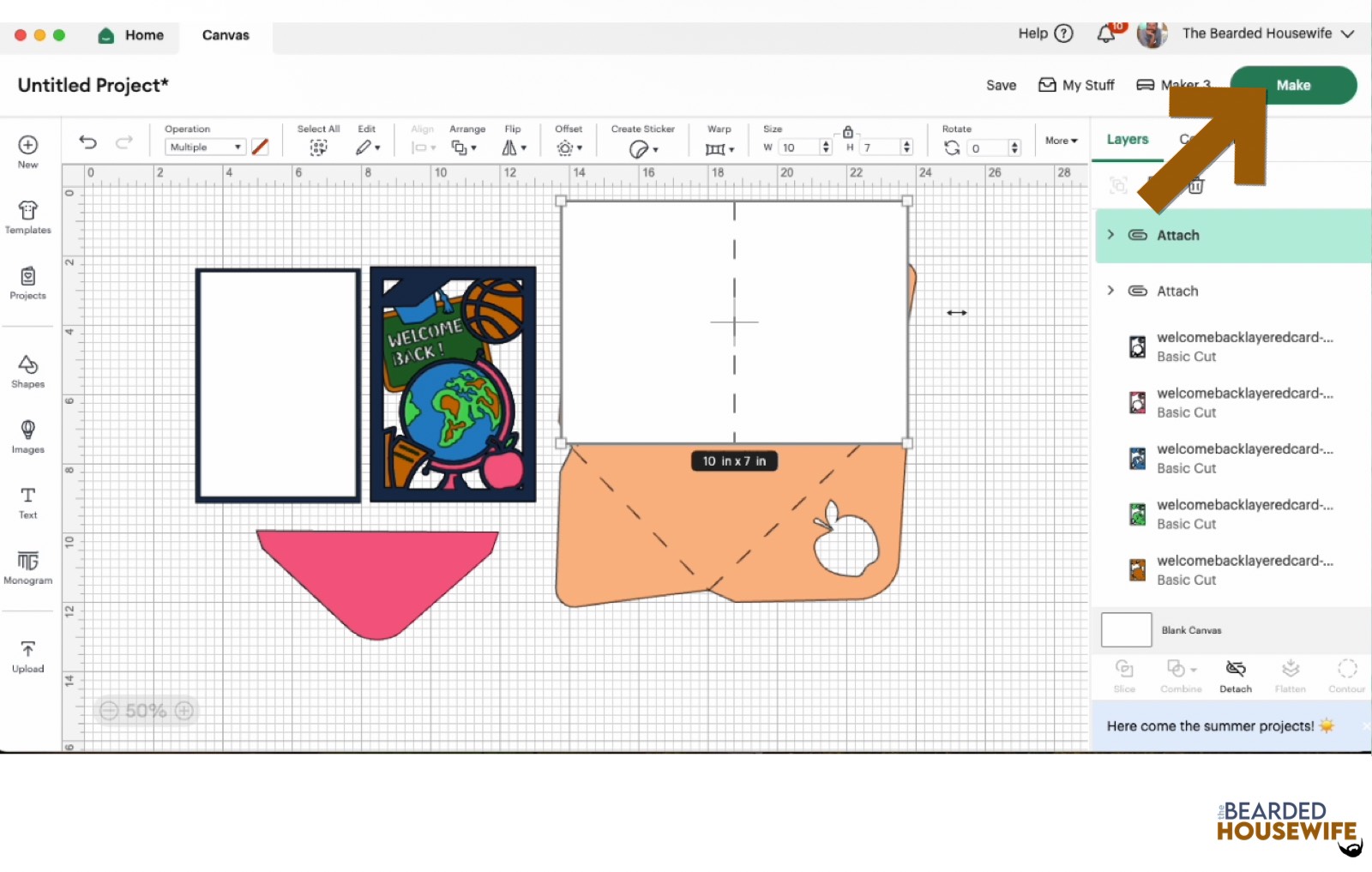Click the green Make button
This screenshot has height=872, width=1372.
pos(1292,86)
